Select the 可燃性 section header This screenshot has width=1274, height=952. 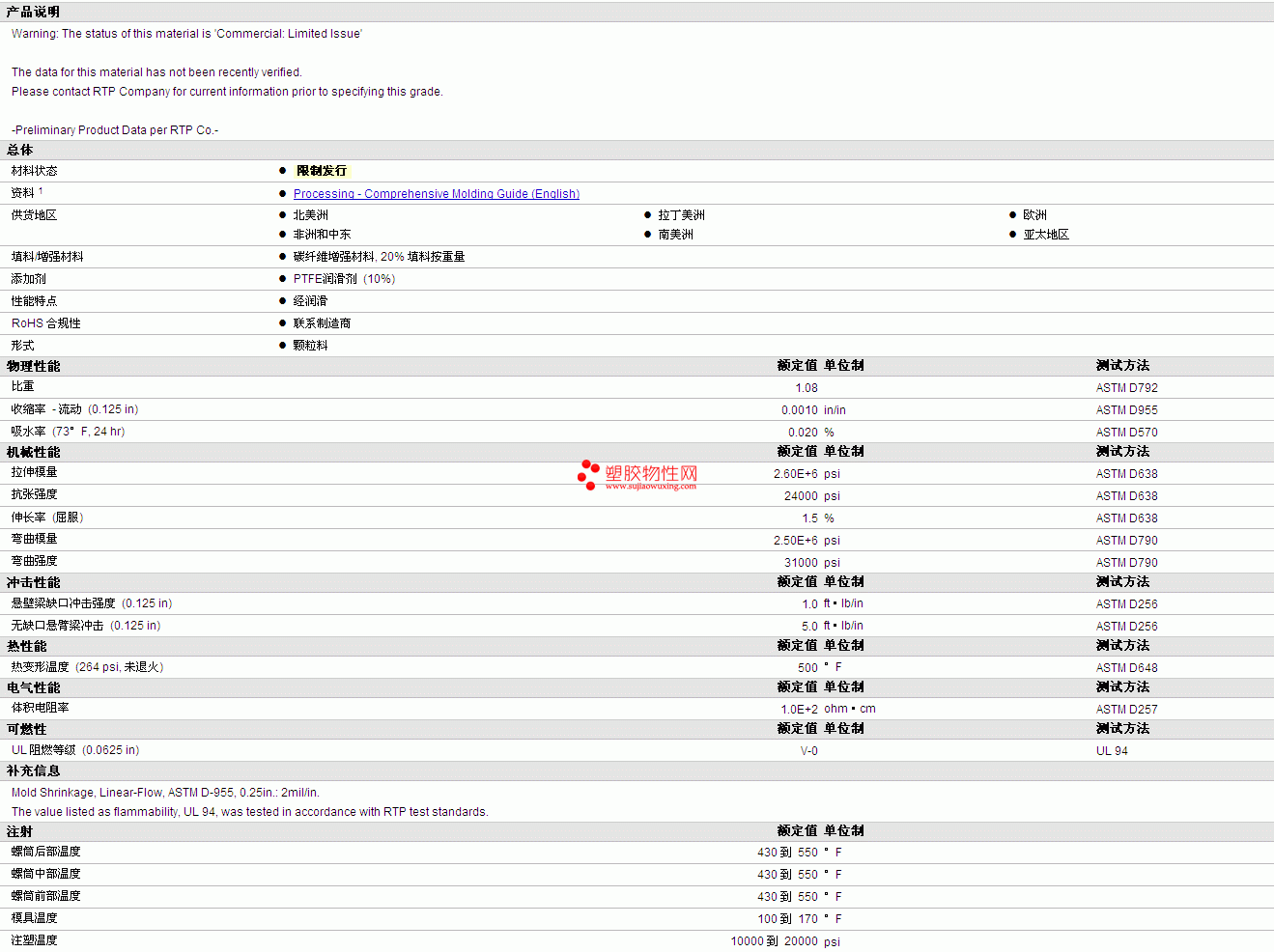[27, 730]
